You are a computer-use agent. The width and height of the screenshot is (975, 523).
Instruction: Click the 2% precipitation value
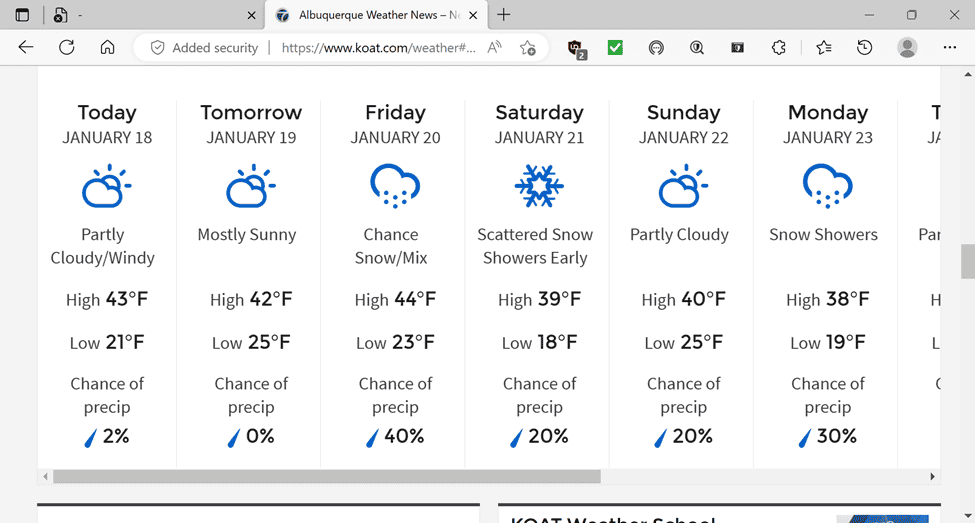coord(116,437)
